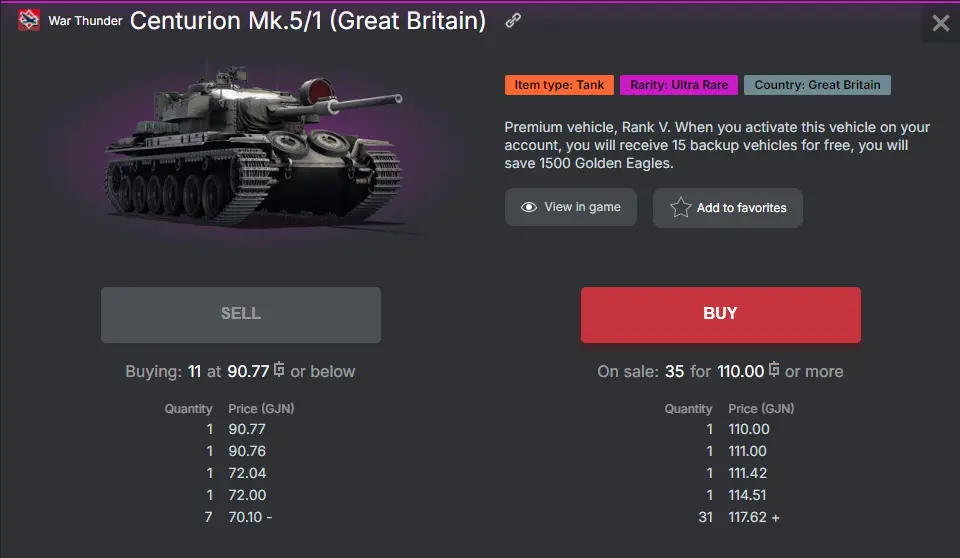Toggle Add to favorites

[x=728, y=208]
